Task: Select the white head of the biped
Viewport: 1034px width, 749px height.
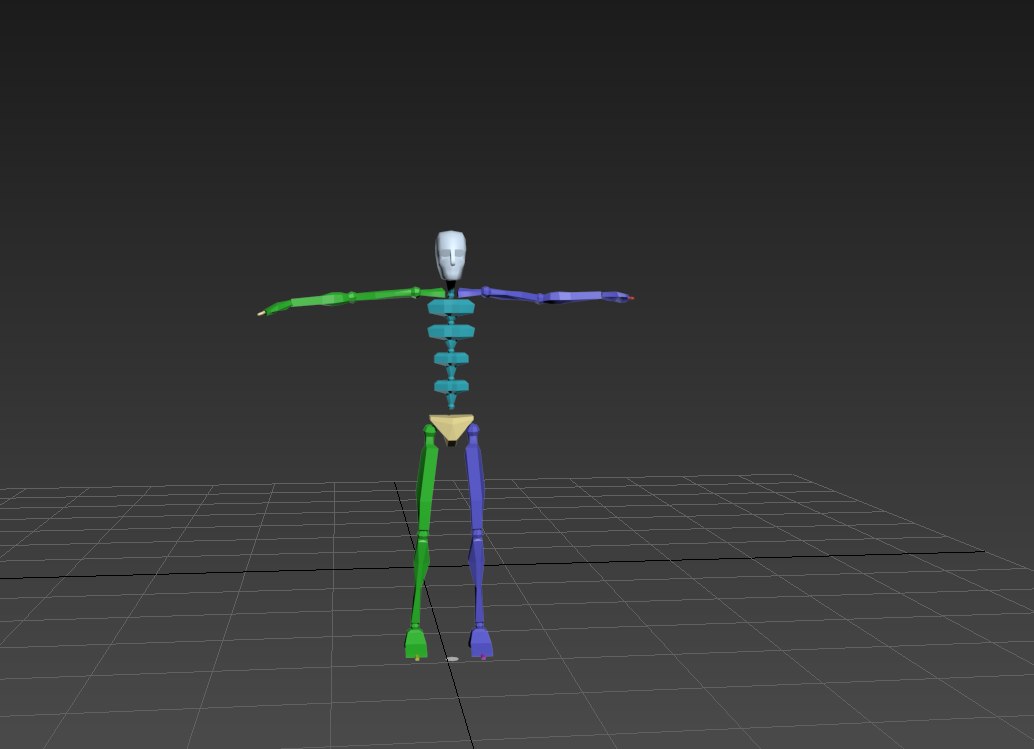Action: (450, 255)
